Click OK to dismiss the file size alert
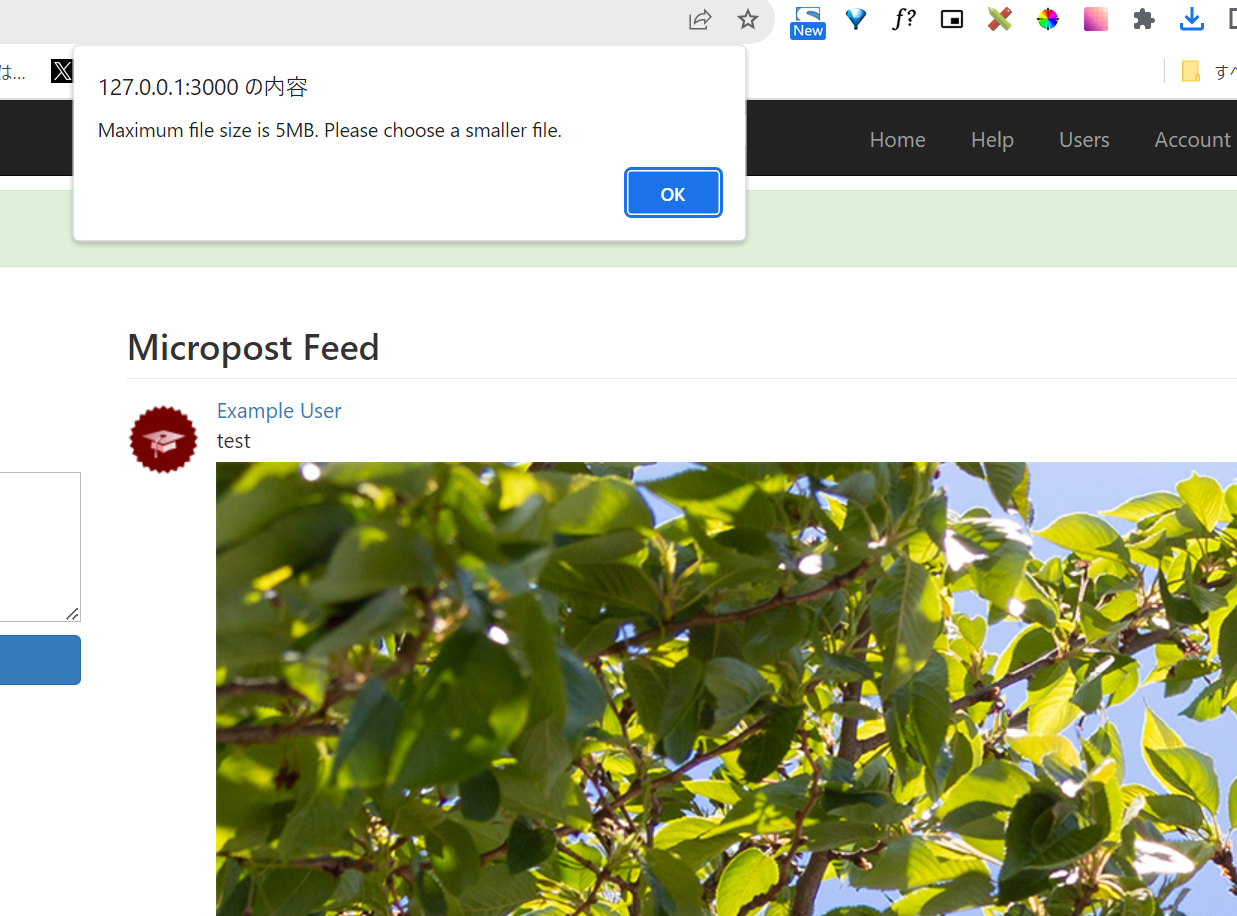The image size is (1237, 916). tap(673, 193)
